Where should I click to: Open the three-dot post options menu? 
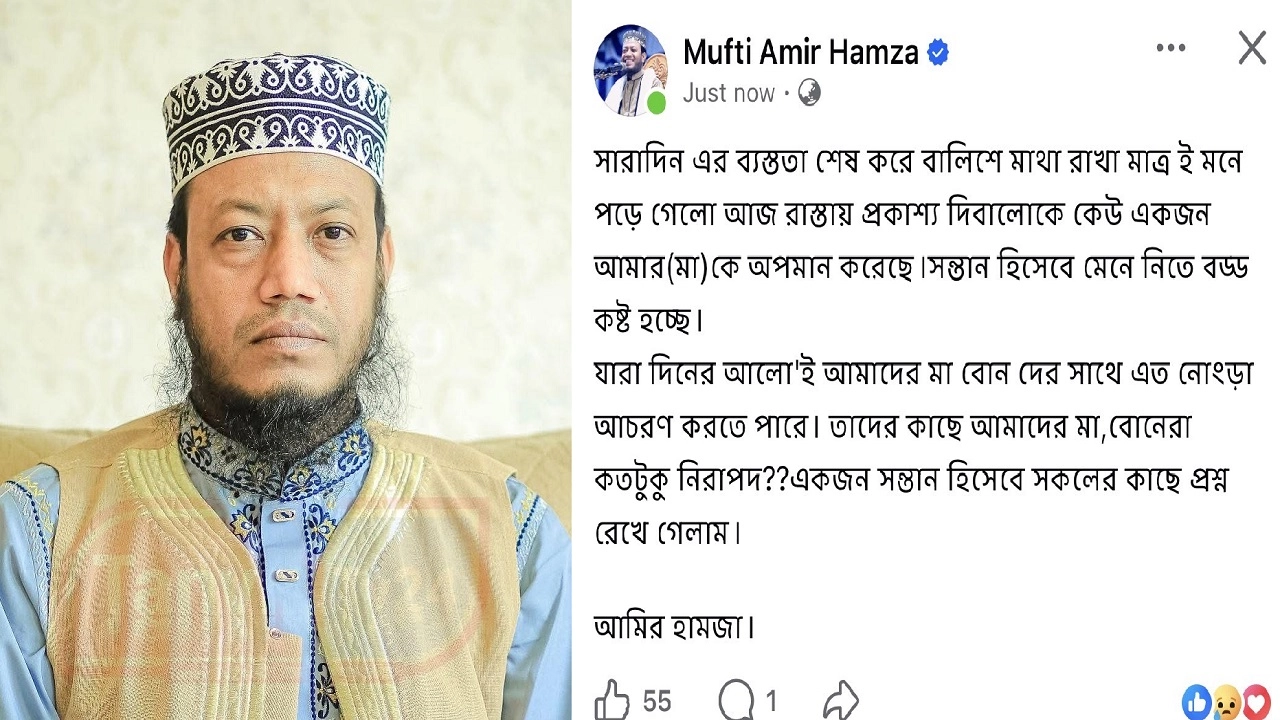coord(1171,48)
